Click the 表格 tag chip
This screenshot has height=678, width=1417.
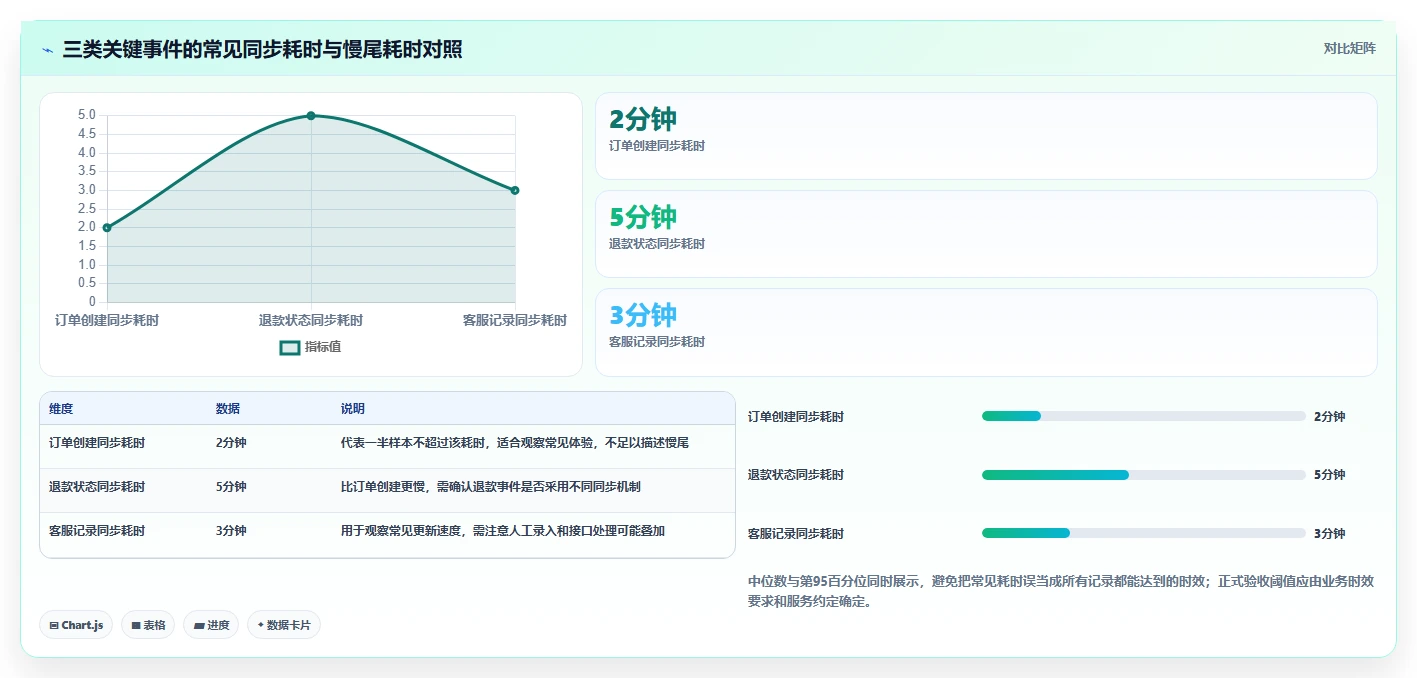click(x=148, y=625)
